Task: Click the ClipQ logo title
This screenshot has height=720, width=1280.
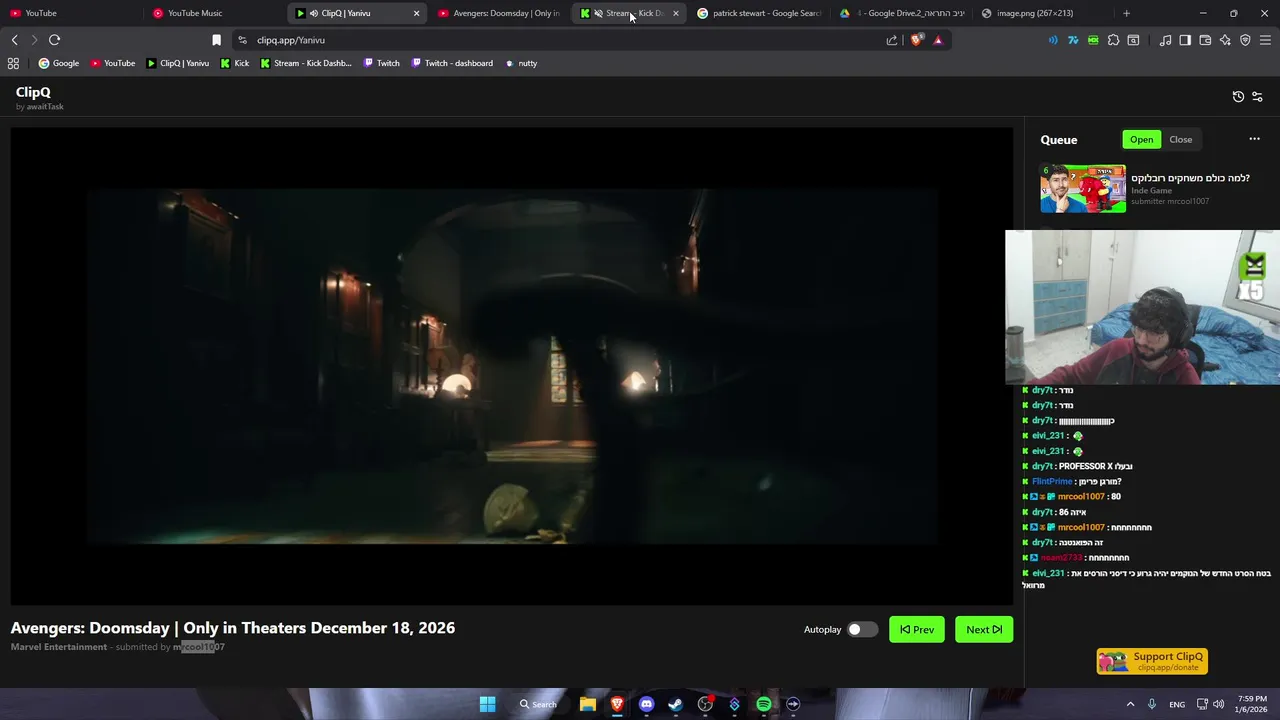Action: [33, 92]
